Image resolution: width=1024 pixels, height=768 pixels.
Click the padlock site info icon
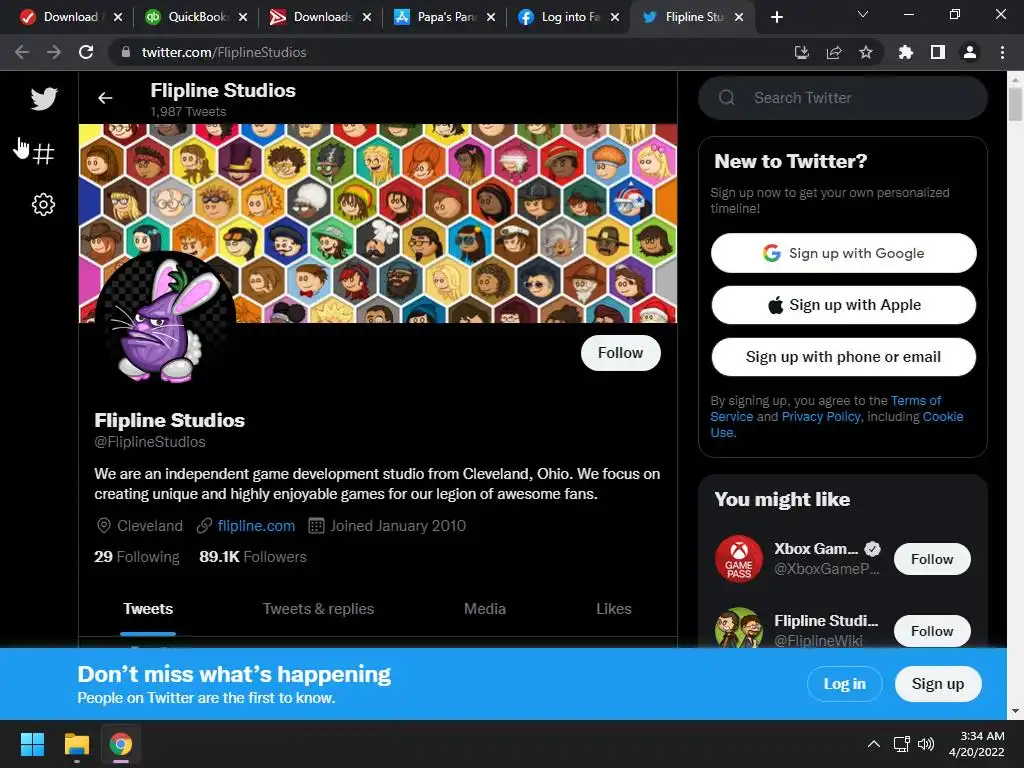pos(126,52)
